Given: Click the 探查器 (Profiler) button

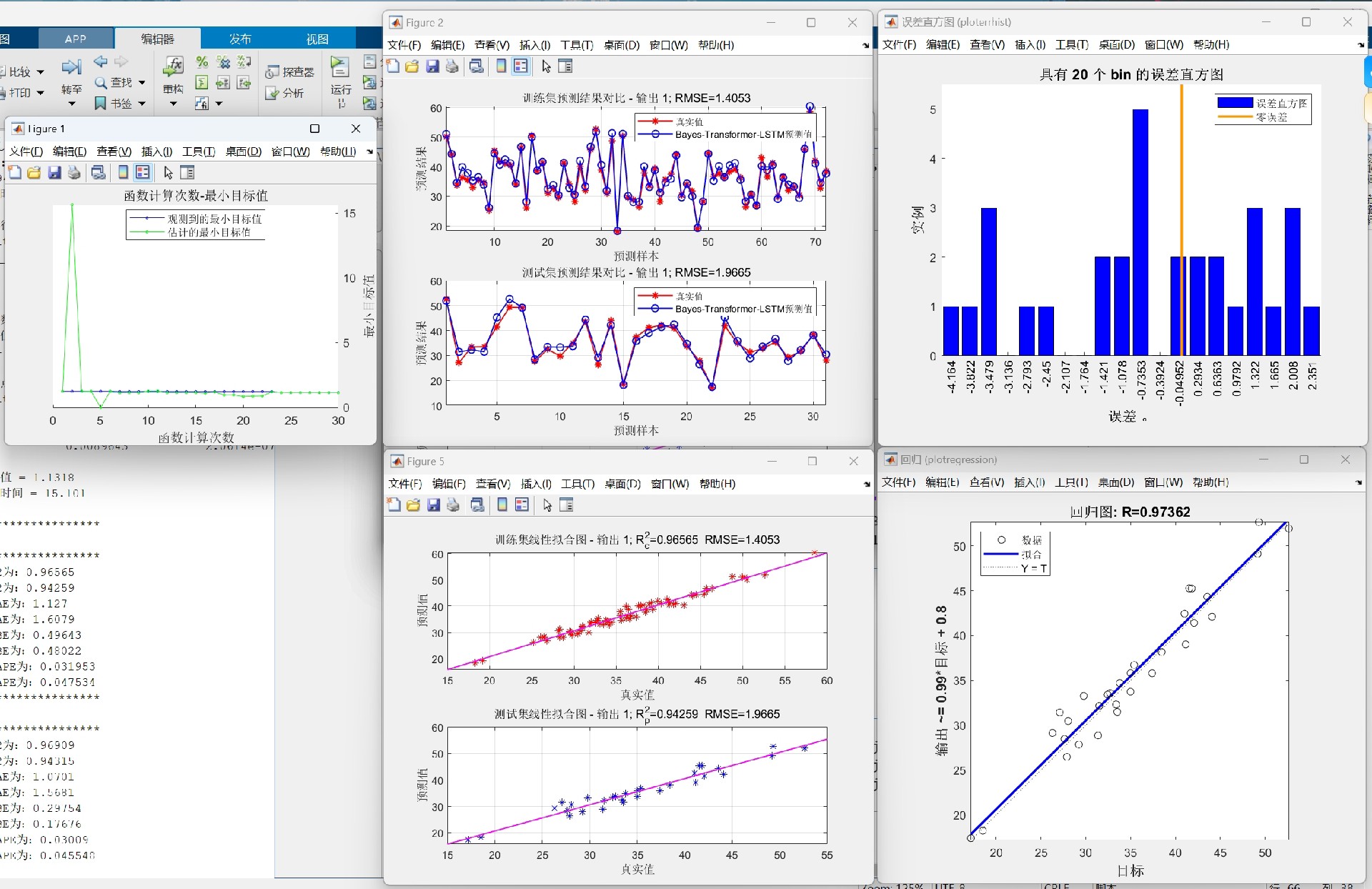Looking at the screenshot, I should coord(290,72).
